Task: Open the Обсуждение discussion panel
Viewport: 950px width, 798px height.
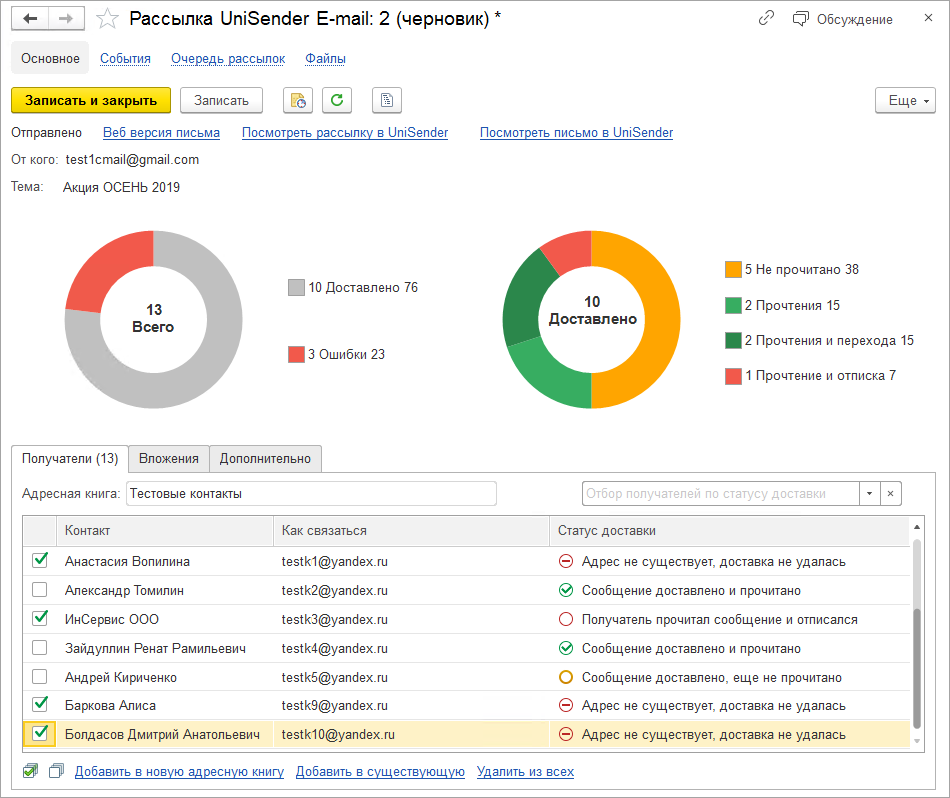Action: click(842, 19)
